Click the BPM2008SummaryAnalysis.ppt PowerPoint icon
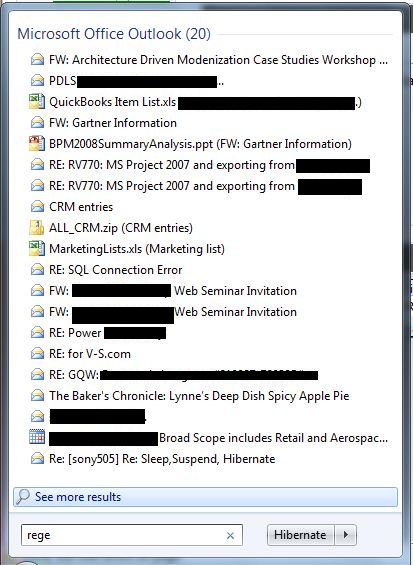This screenshot has height=565, width=413. tap(37, 143)
